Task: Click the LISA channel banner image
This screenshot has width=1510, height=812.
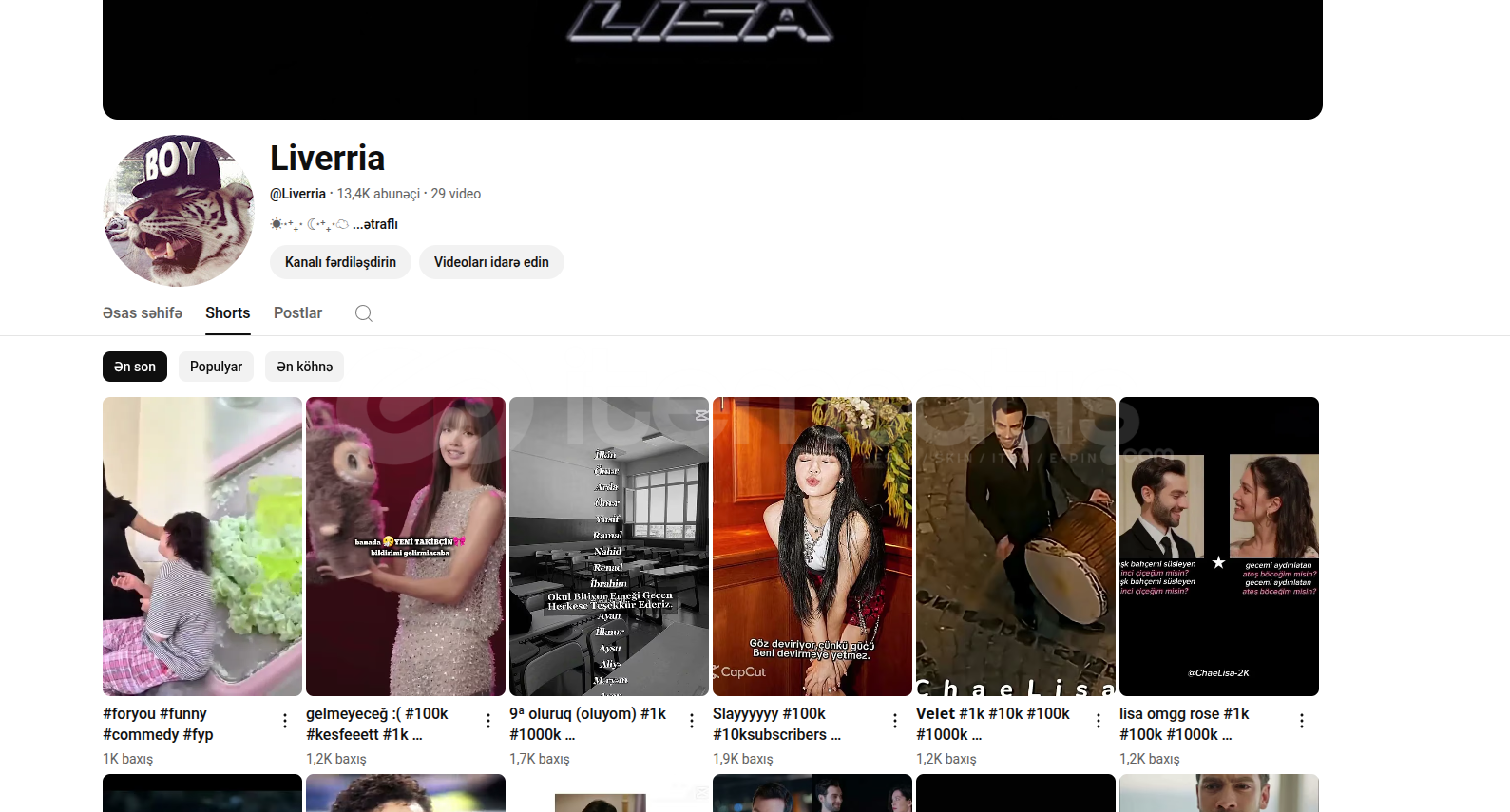Action: tap(713, 59)
